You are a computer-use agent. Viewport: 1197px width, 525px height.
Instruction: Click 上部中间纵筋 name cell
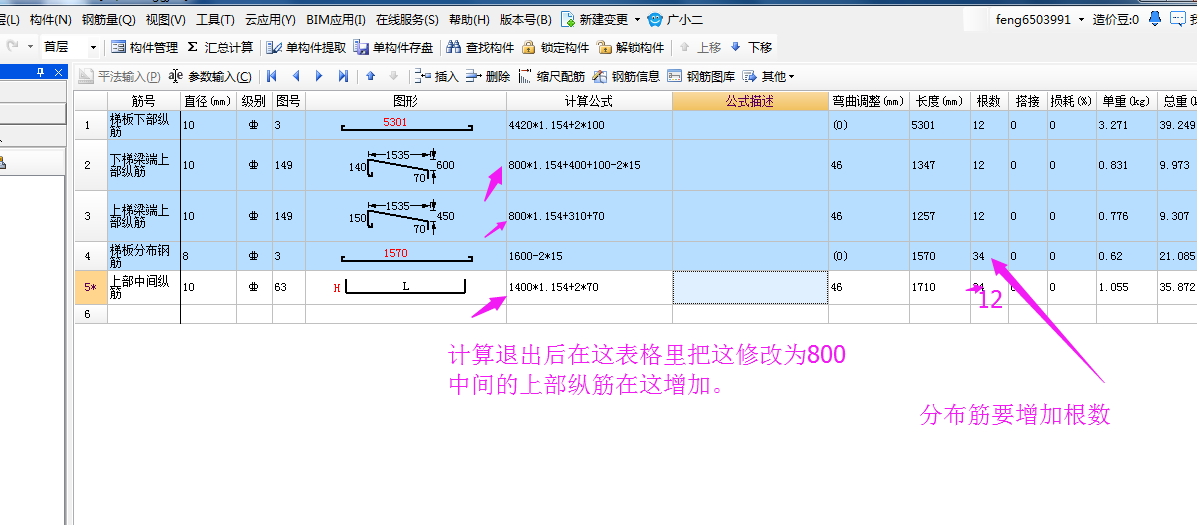coord(144,288)
